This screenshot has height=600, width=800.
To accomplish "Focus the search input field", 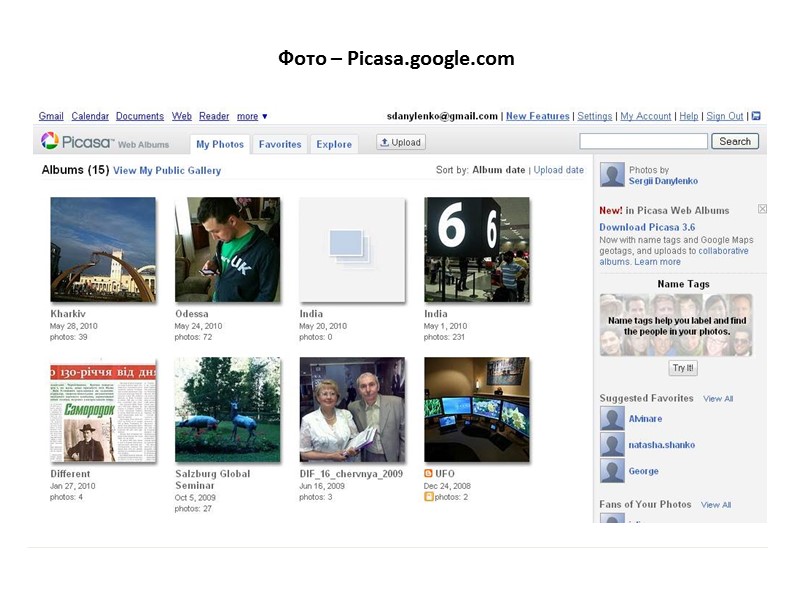I will (x=643, y=141).
